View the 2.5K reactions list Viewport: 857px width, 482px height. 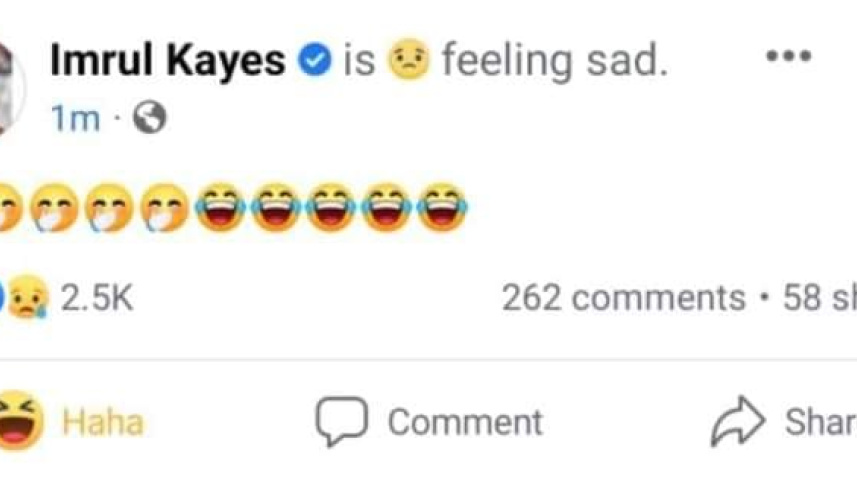pyautogui.click(x=96, y=297)
